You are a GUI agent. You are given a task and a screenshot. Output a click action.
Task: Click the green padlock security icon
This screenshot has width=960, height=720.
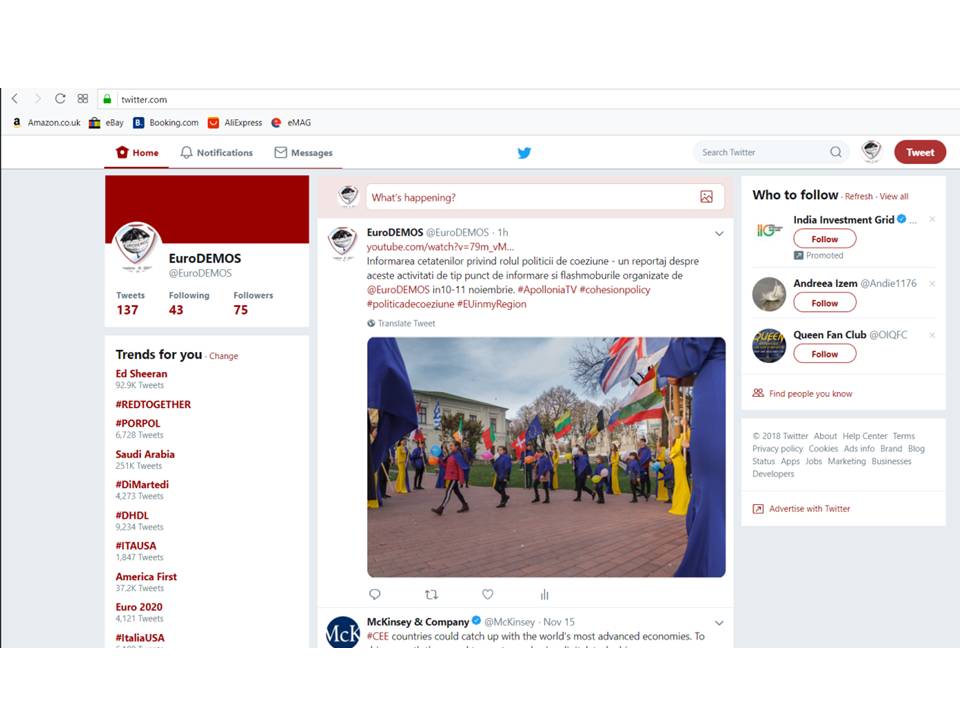tap(107, 99)
